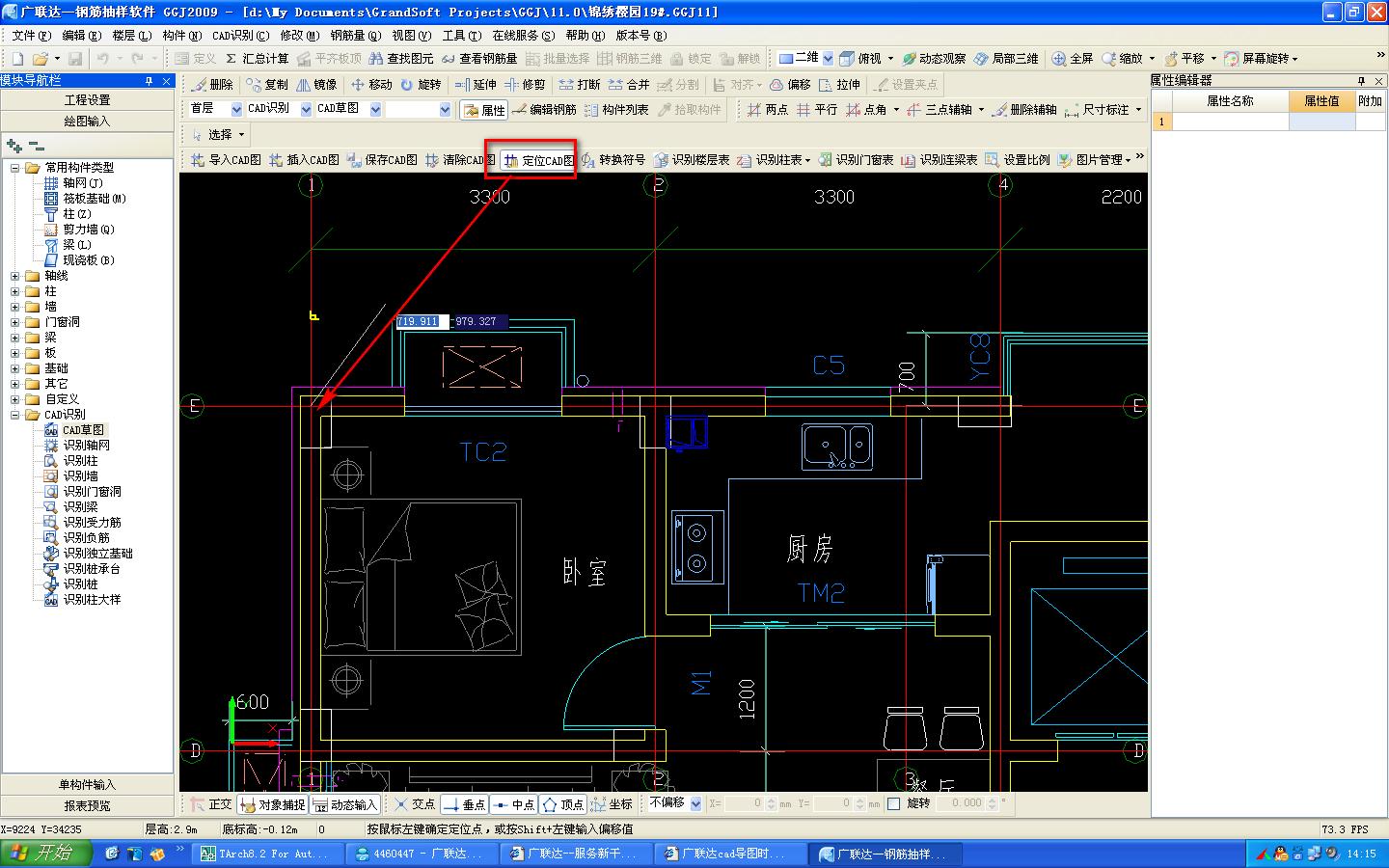Toggle 动态输入 dynamic input

tap(344, 804)
